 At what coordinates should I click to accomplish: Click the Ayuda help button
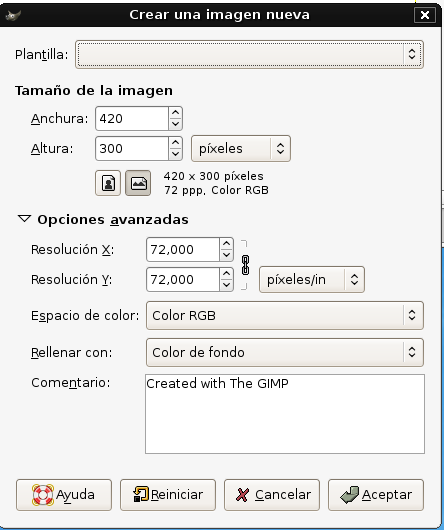pyautogui.click(x=64, y=495)
